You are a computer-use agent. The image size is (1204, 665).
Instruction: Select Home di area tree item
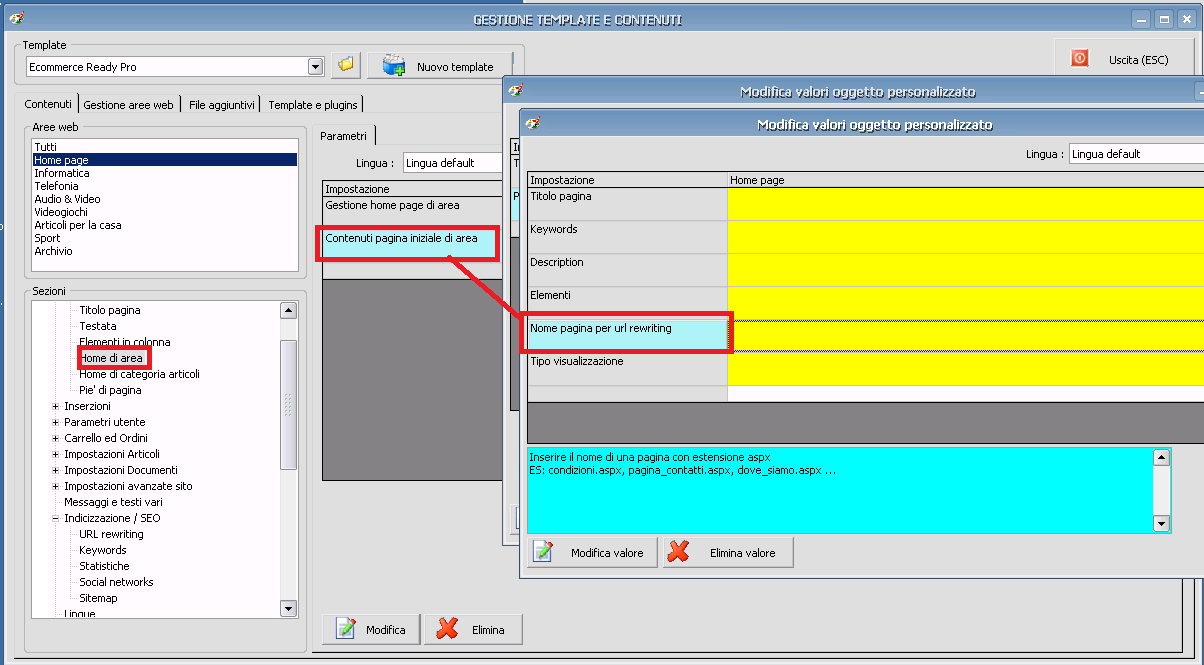click(112, 358)
